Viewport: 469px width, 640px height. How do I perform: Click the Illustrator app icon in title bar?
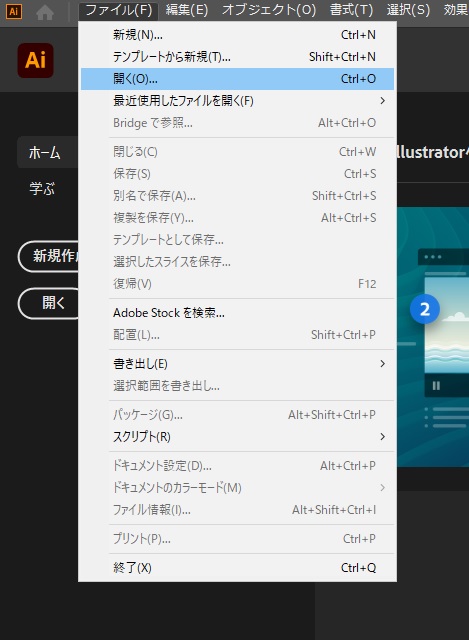click(x=13, y=11)
